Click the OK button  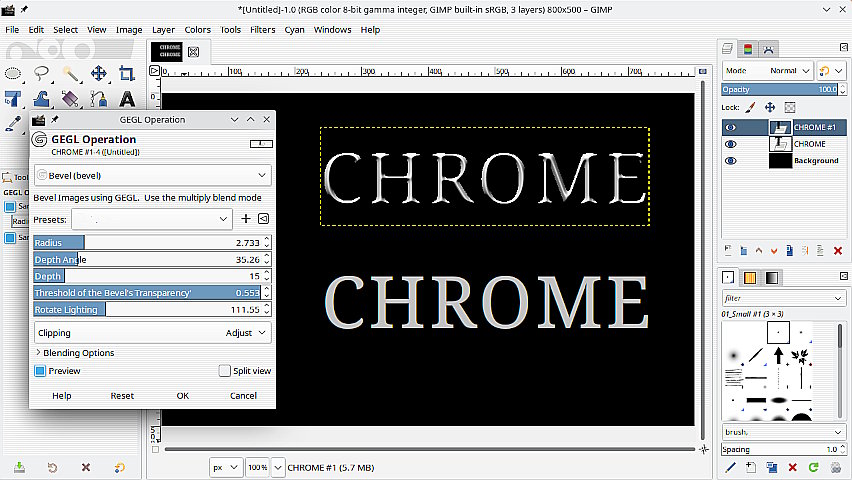point(183,396)
